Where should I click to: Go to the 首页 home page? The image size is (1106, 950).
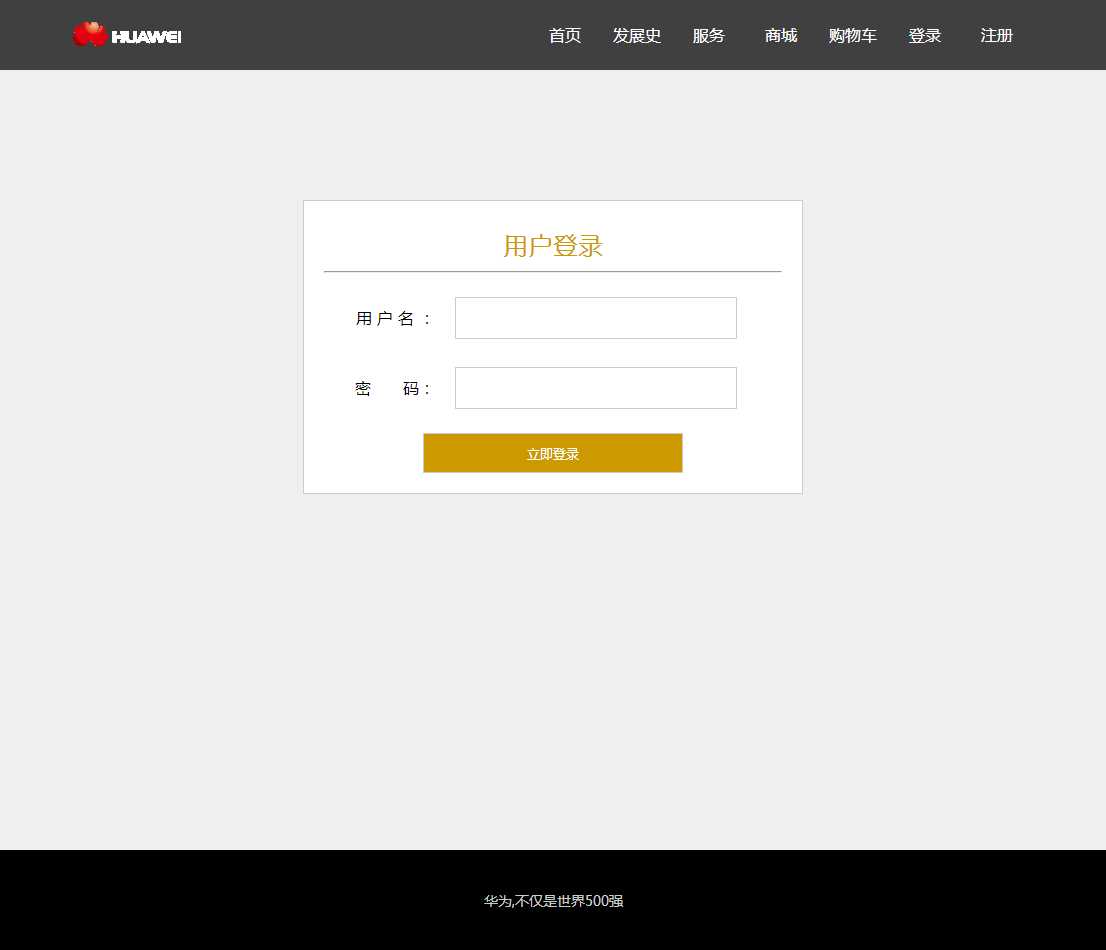click(x=565, y=36)
